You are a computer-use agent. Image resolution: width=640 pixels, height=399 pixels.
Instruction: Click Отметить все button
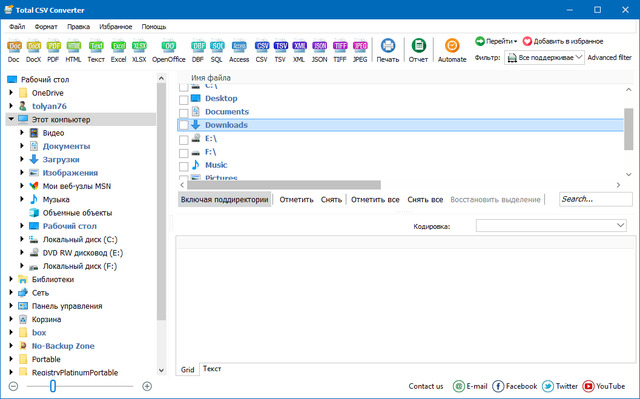[375, 200]
